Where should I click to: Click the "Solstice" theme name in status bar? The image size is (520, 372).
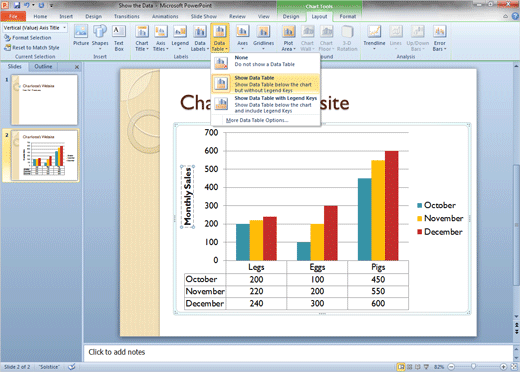49,367
